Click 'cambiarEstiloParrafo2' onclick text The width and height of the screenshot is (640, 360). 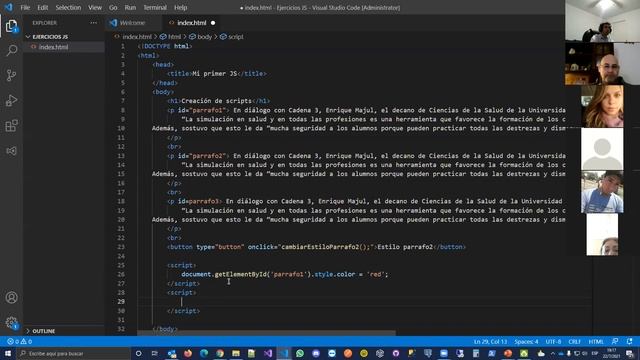(x=320, y=247)
